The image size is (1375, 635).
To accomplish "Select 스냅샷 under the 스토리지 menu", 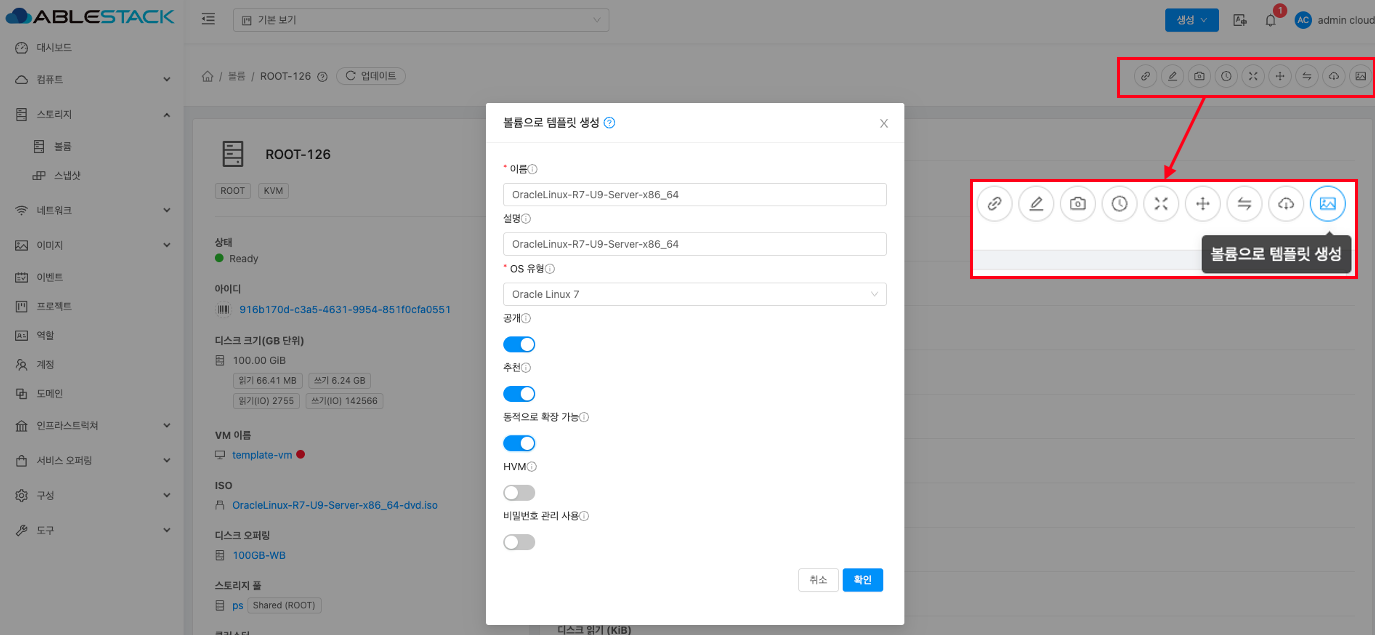I will pyautogui.click(x=67, y=175).
